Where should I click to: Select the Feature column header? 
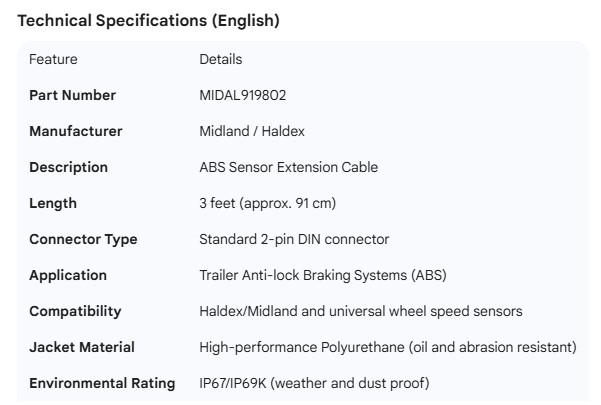click(x=53, y=60)
